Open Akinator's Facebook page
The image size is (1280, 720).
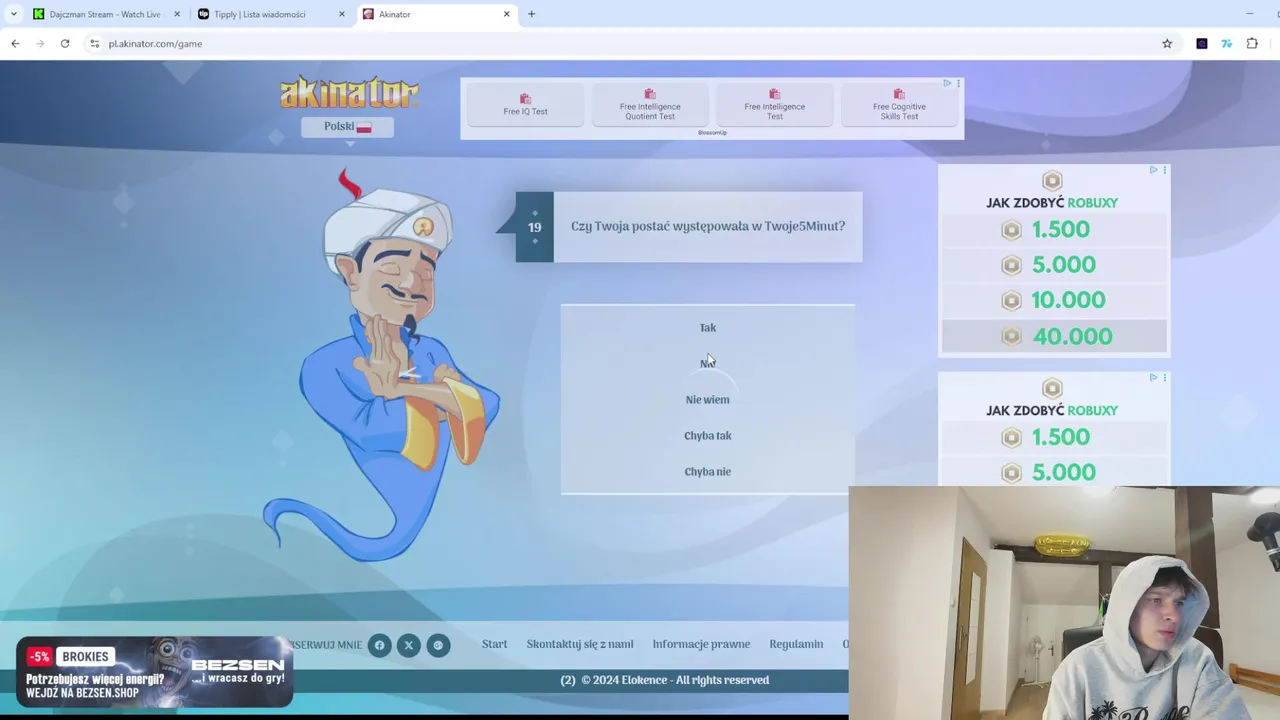coord(379,645)
